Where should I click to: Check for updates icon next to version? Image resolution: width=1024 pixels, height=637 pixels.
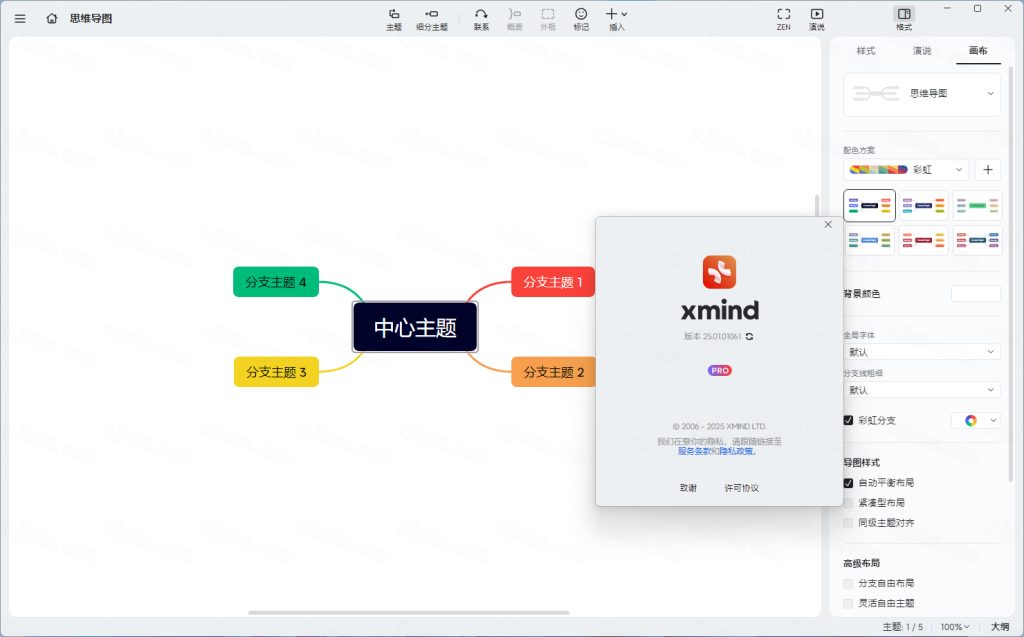point(750,336)
